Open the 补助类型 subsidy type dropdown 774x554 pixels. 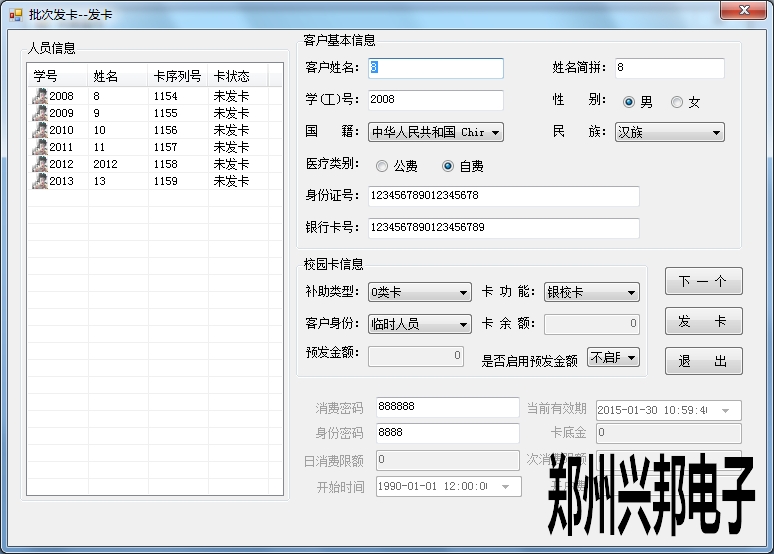click(463, 293)
